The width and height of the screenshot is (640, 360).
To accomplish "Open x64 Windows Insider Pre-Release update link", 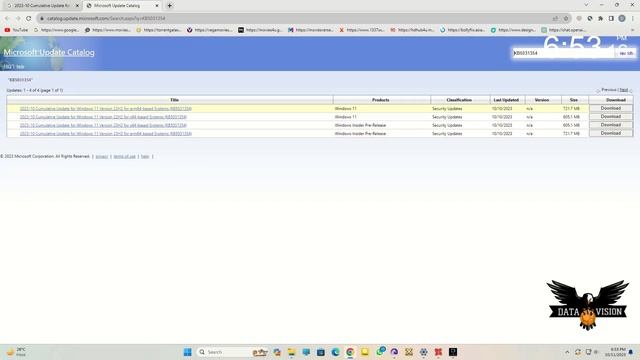I will point(103,125).
